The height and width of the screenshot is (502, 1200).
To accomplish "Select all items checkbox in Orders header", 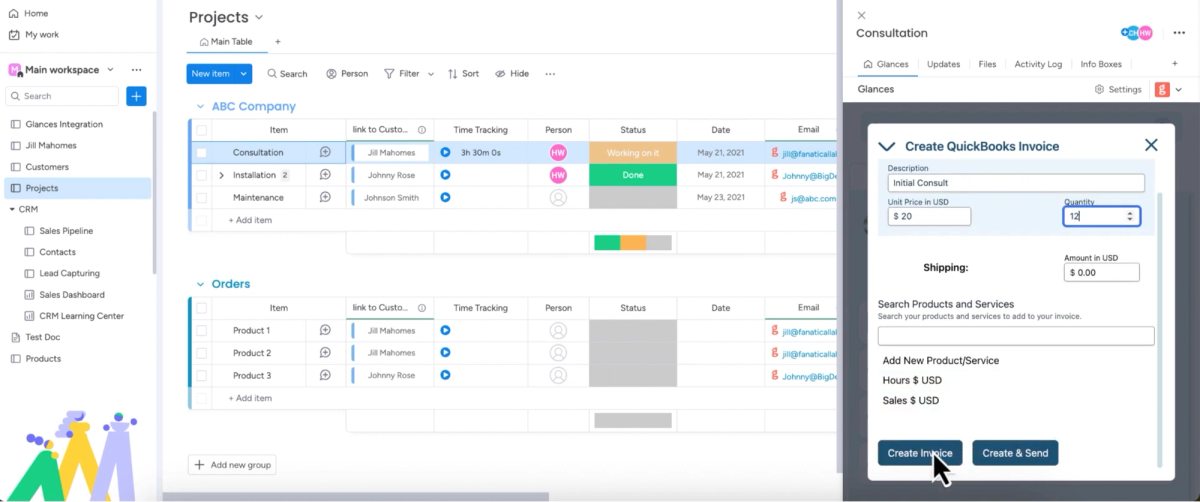I will 202,308.
